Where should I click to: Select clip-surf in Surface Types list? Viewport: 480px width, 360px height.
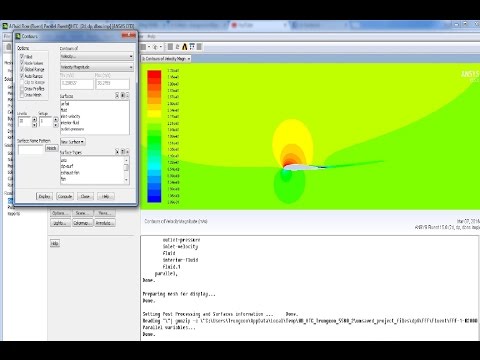(92, 166)
